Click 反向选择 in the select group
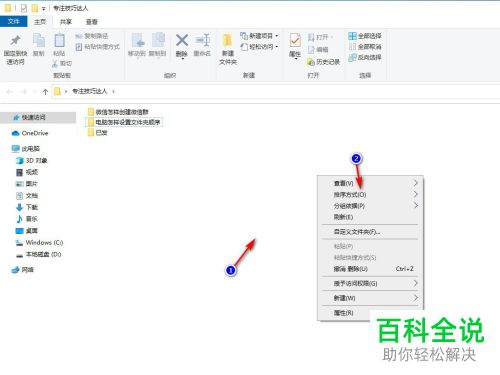 pyautogui.click(x=365, y=57)
